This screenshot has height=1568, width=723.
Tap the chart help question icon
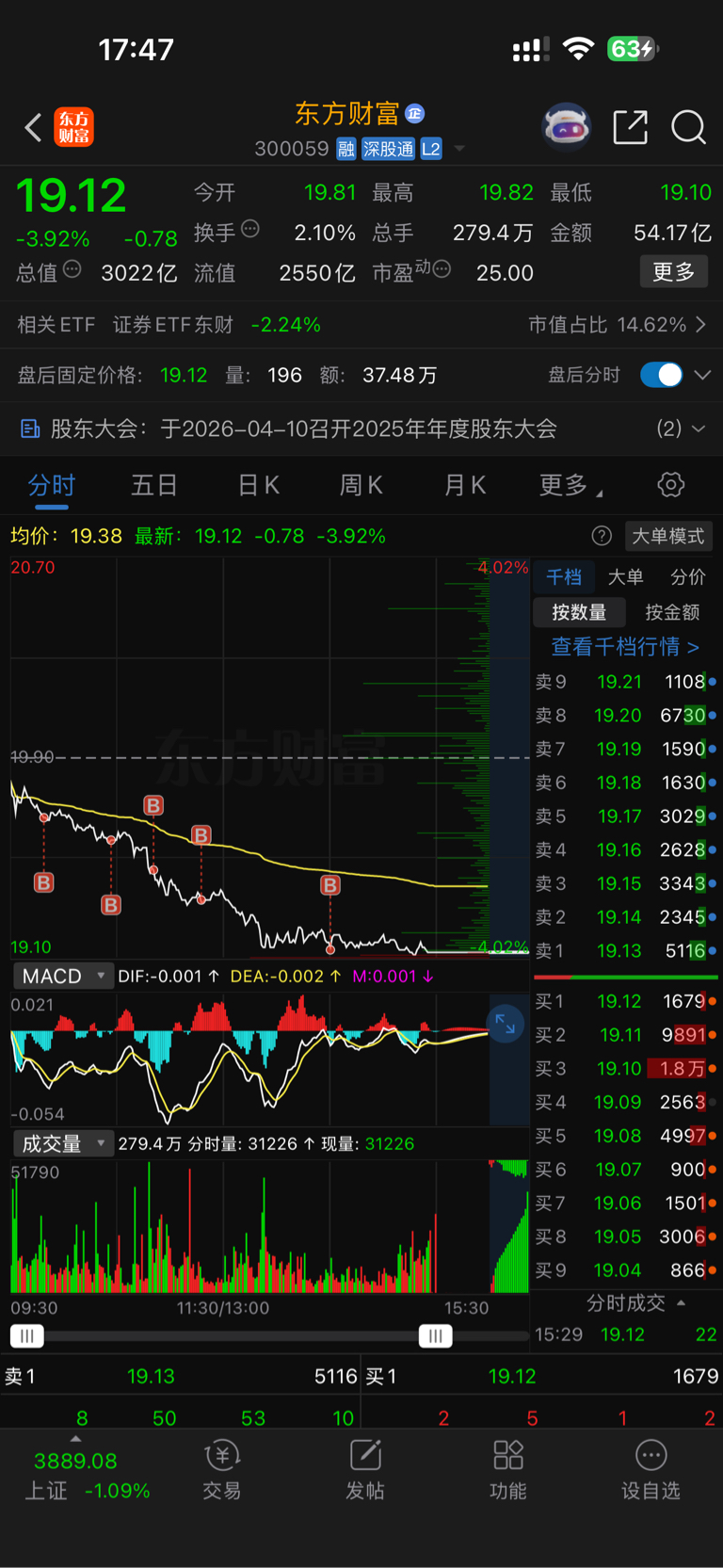[x=602, y=536]
